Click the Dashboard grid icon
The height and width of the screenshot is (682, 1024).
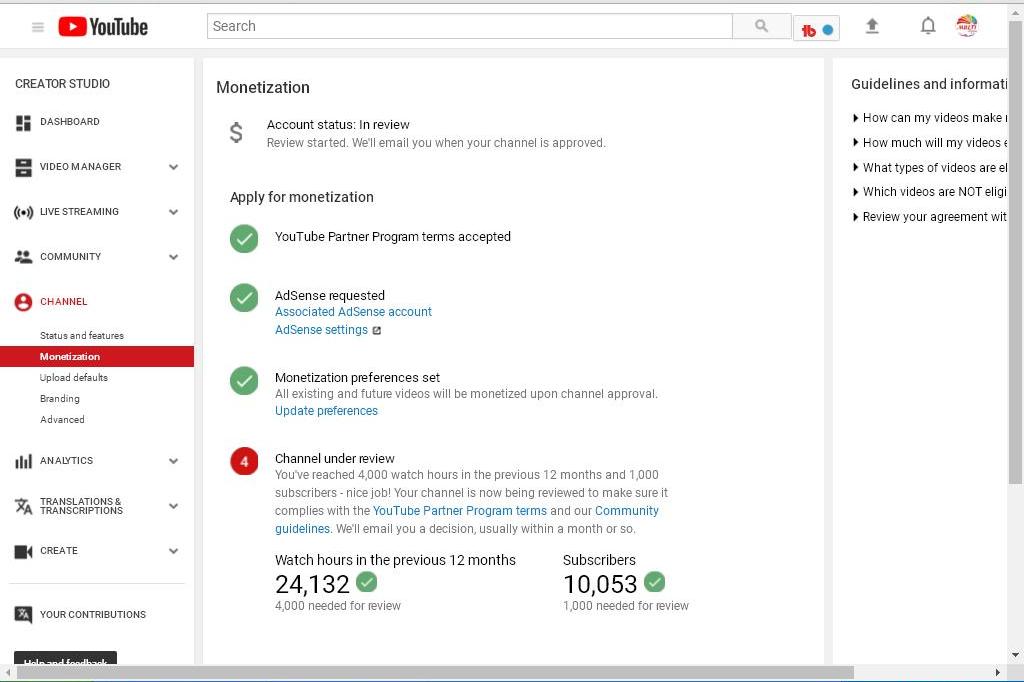pyautogui.click(x=24, y=123)
